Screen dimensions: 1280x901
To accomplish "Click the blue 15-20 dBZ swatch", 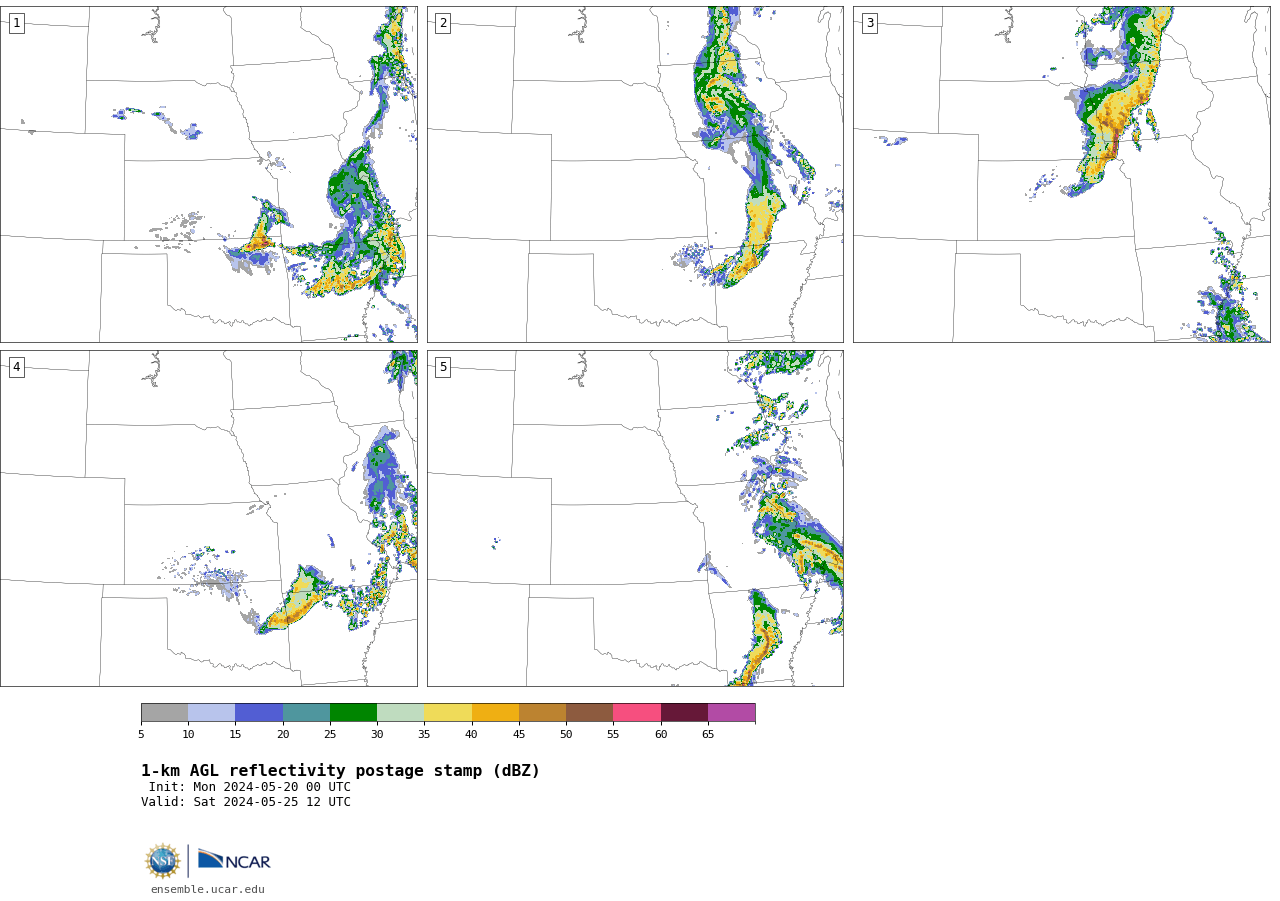I will 259,712.
